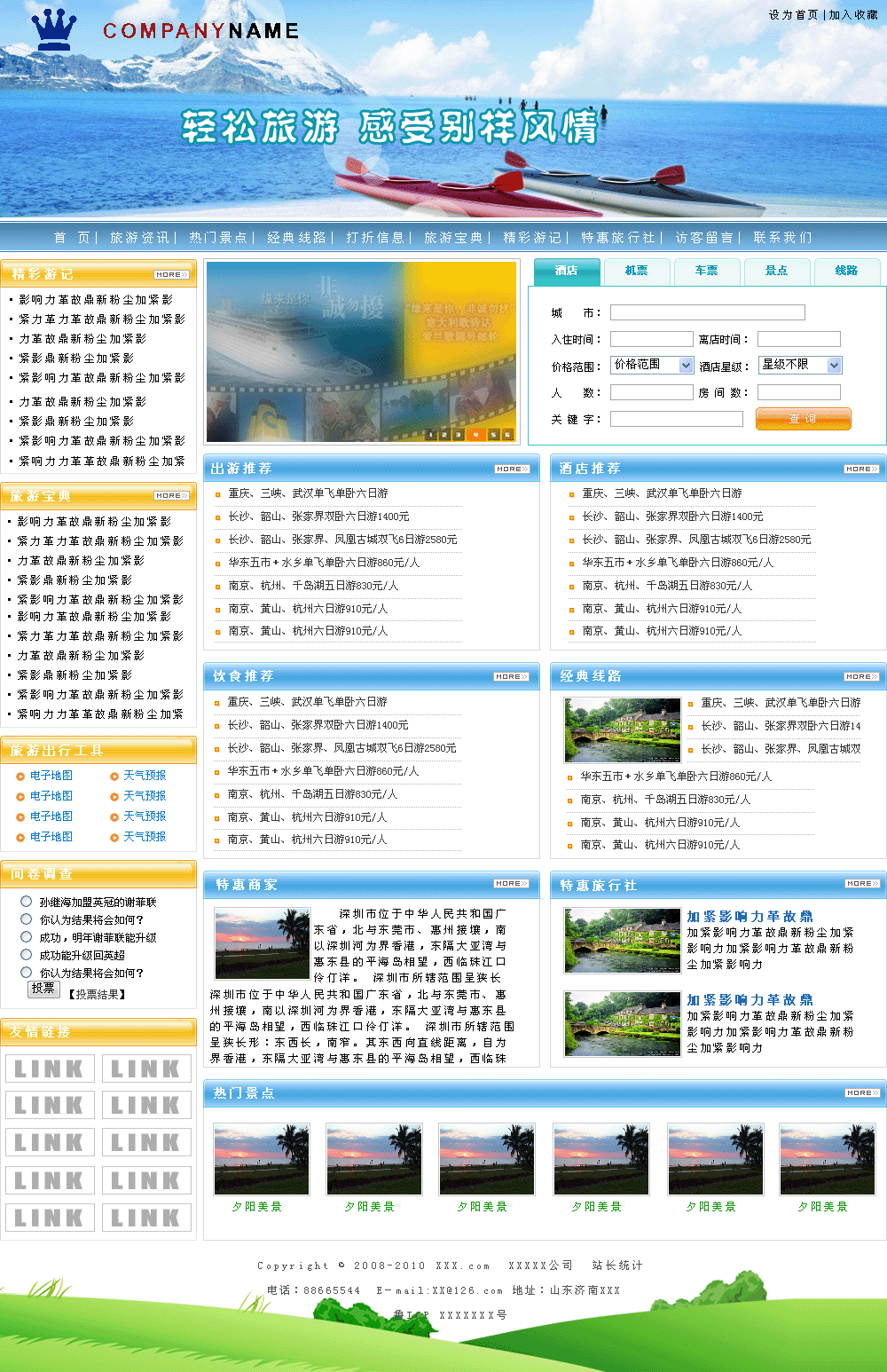Open MORE icon beside 饮食推荐

coord(511,676)
